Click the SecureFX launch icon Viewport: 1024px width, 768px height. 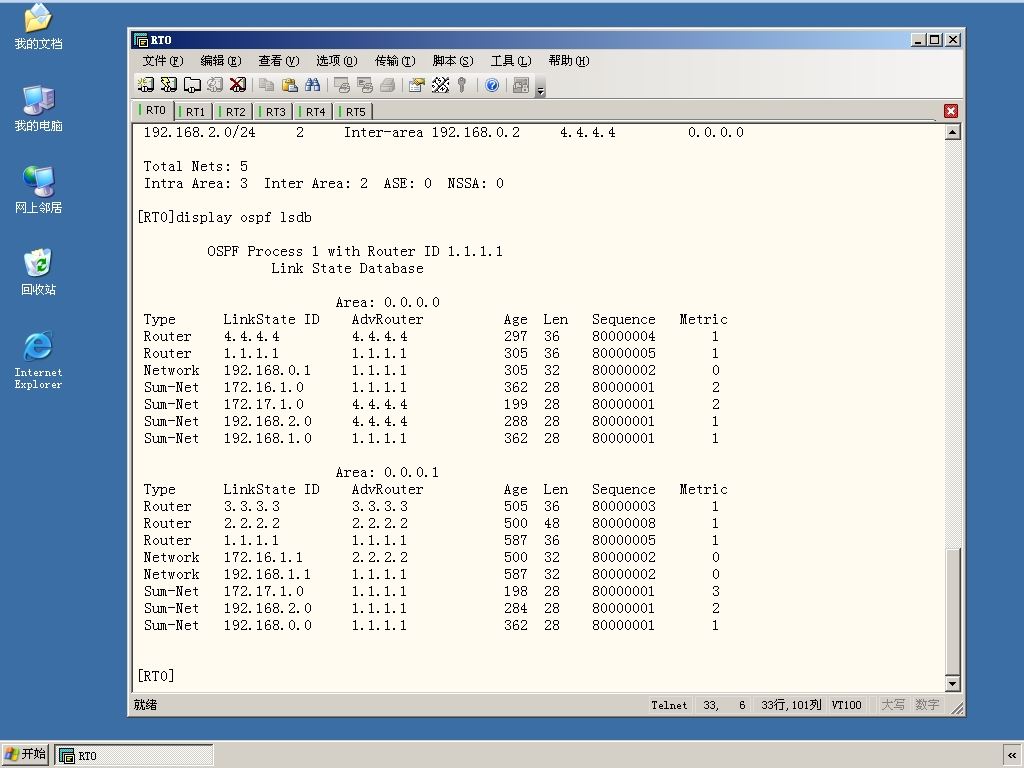520,85
